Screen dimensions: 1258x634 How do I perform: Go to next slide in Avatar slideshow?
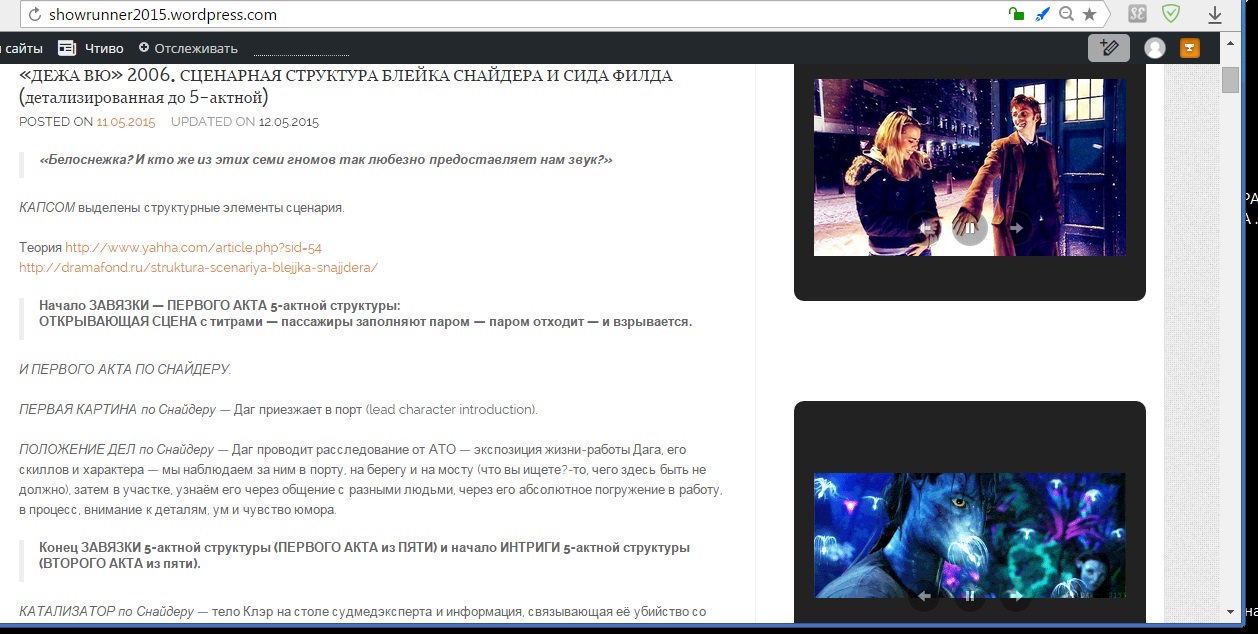(x=1015, y=596)
